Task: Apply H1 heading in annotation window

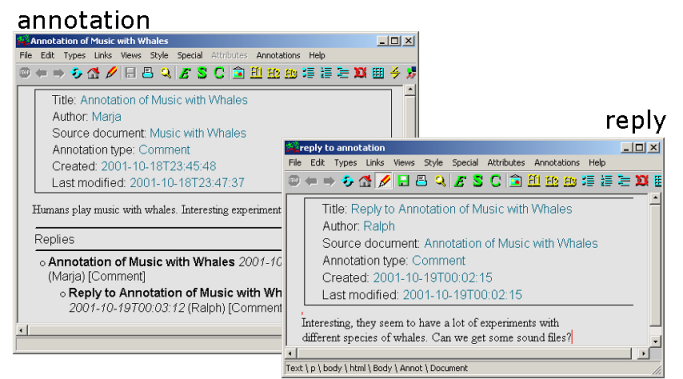Action: [256, 73]
